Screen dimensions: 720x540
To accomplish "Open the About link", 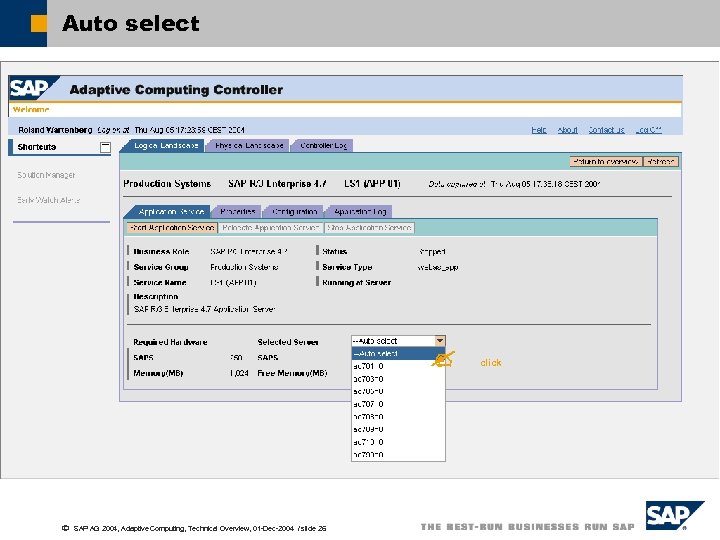I will point(568,130).
